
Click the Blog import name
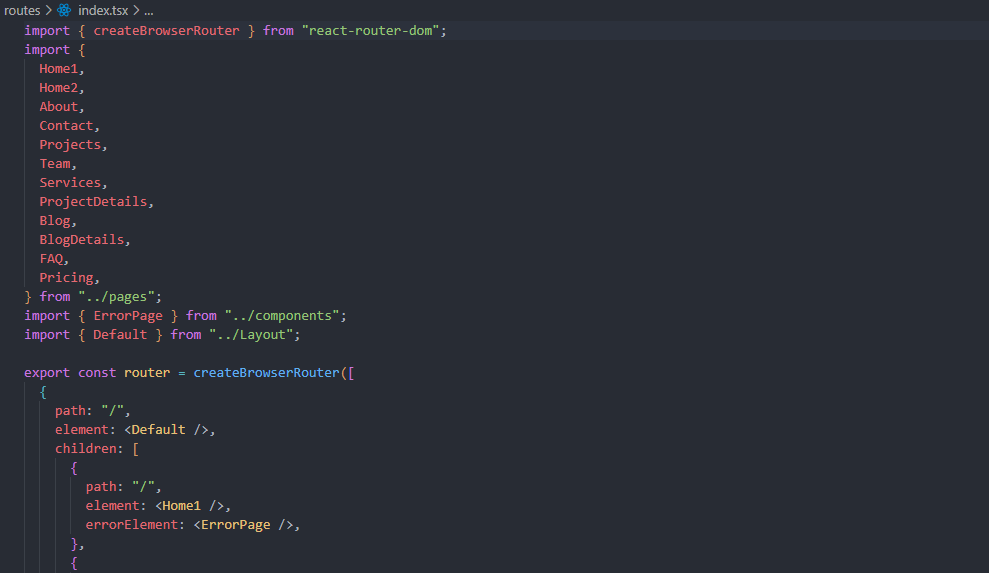[x=55, y=220]
